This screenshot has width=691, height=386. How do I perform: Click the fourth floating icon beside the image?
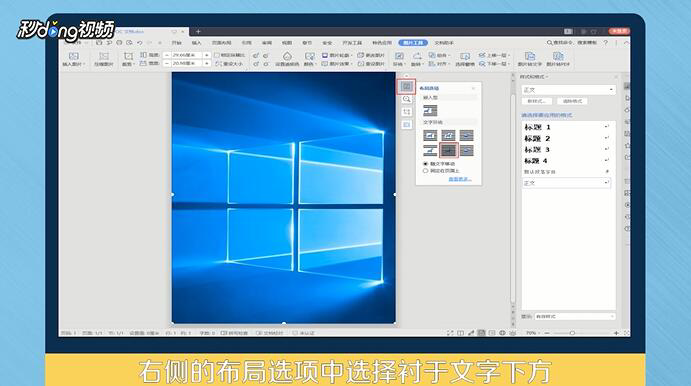point(406,125)
